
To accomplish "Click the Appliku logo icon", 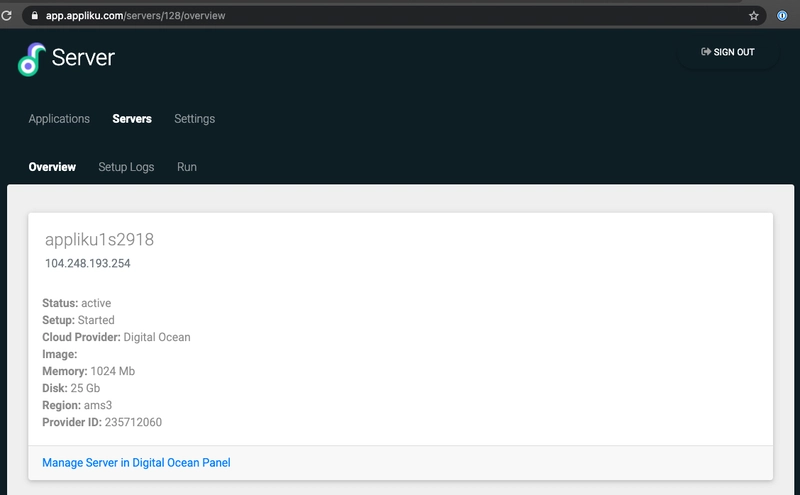I will coord(32,59).
